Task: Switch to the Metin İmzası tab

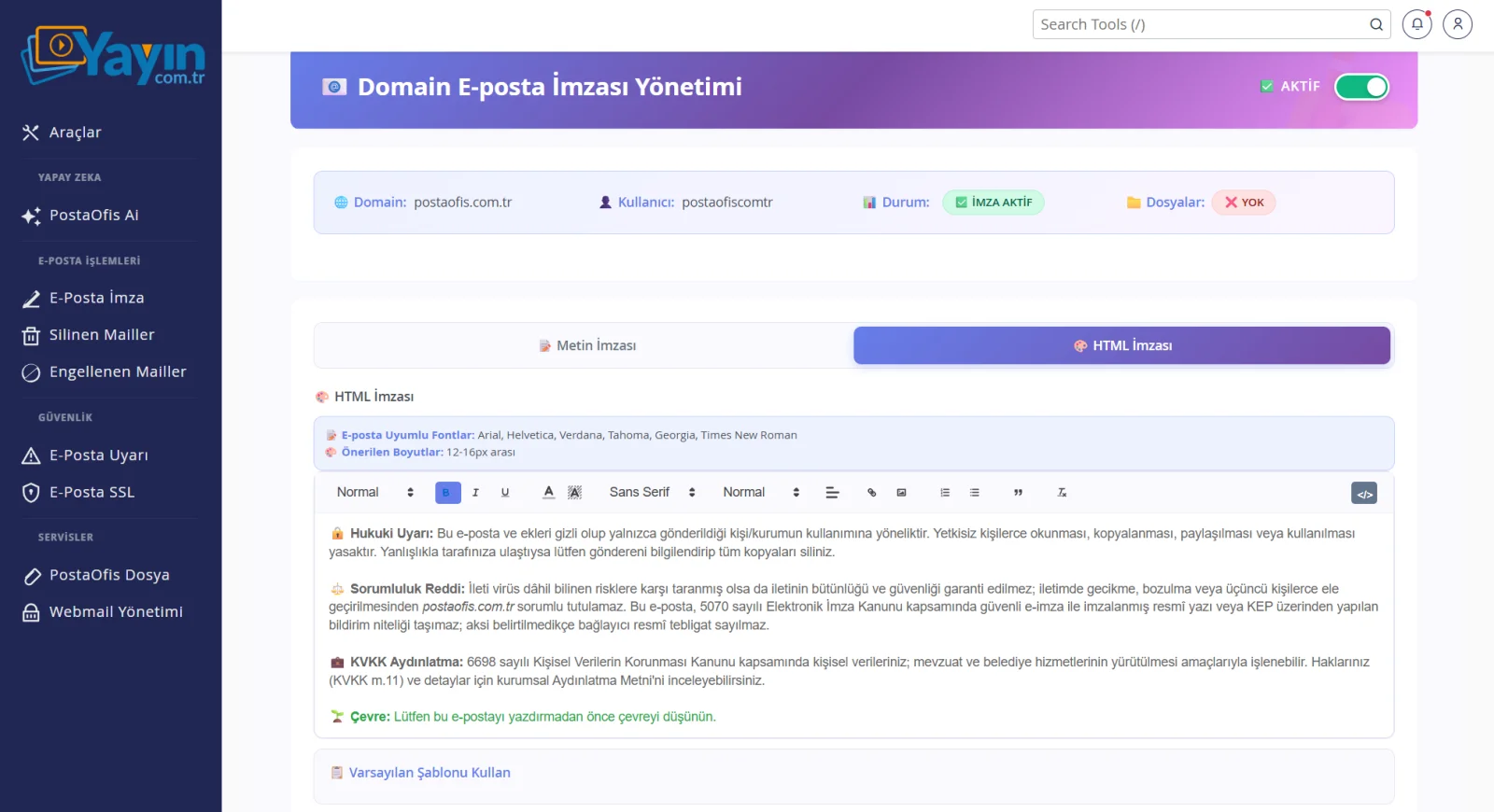Action: [x=585, y=345]
